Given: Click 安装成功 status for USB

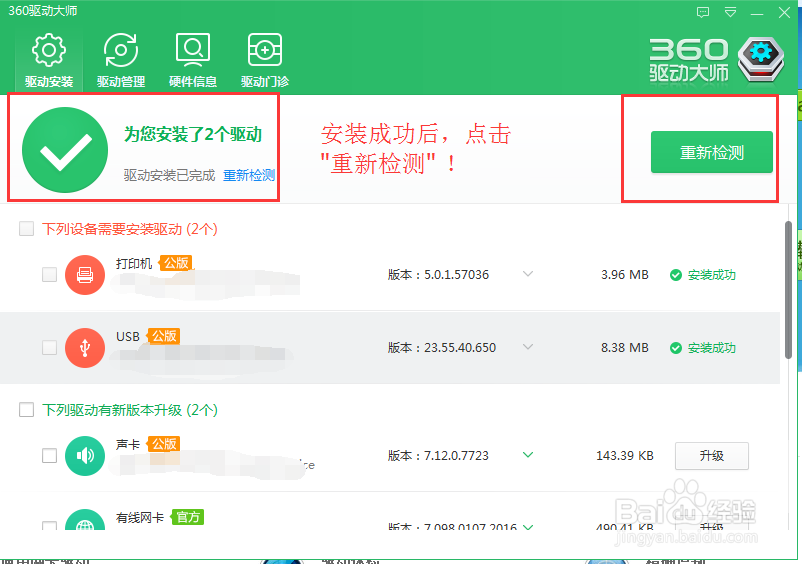Looking at the screenshot, I should tap(703, 348).
